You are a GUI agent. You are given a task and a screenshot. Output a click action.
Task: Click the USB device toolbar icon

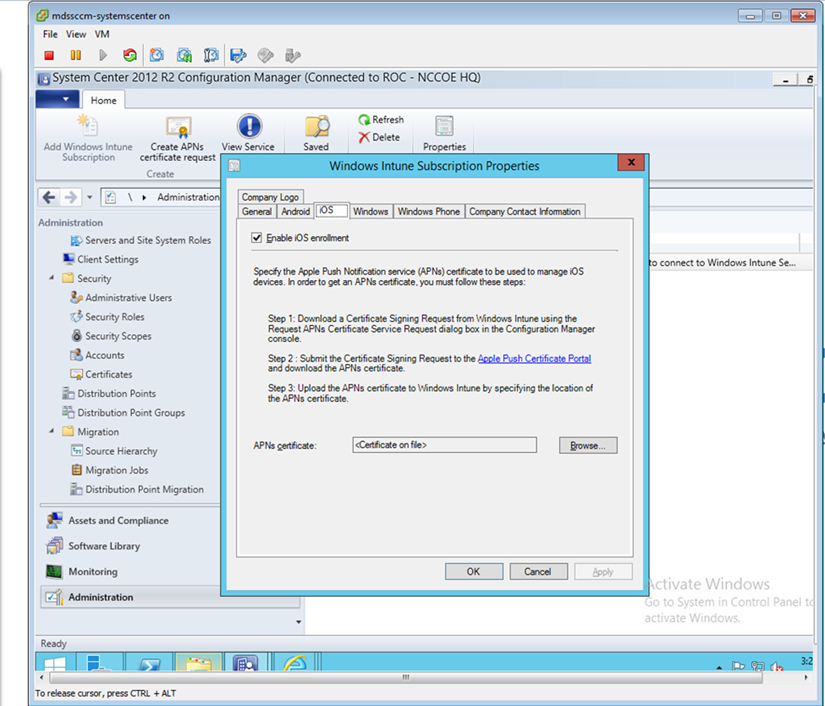[293, 55]
